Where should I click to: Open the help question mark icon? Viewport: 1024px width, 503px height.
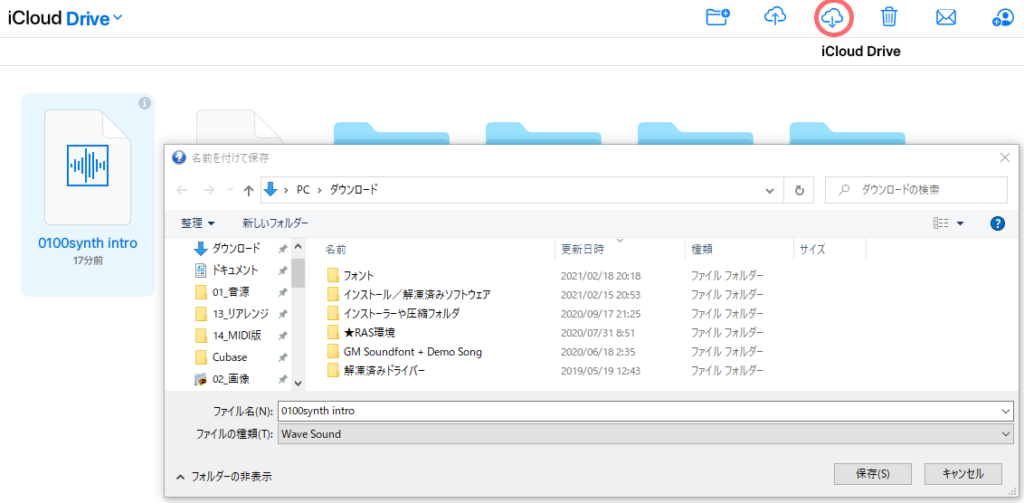pyautogui.click(x=996, y=223)
